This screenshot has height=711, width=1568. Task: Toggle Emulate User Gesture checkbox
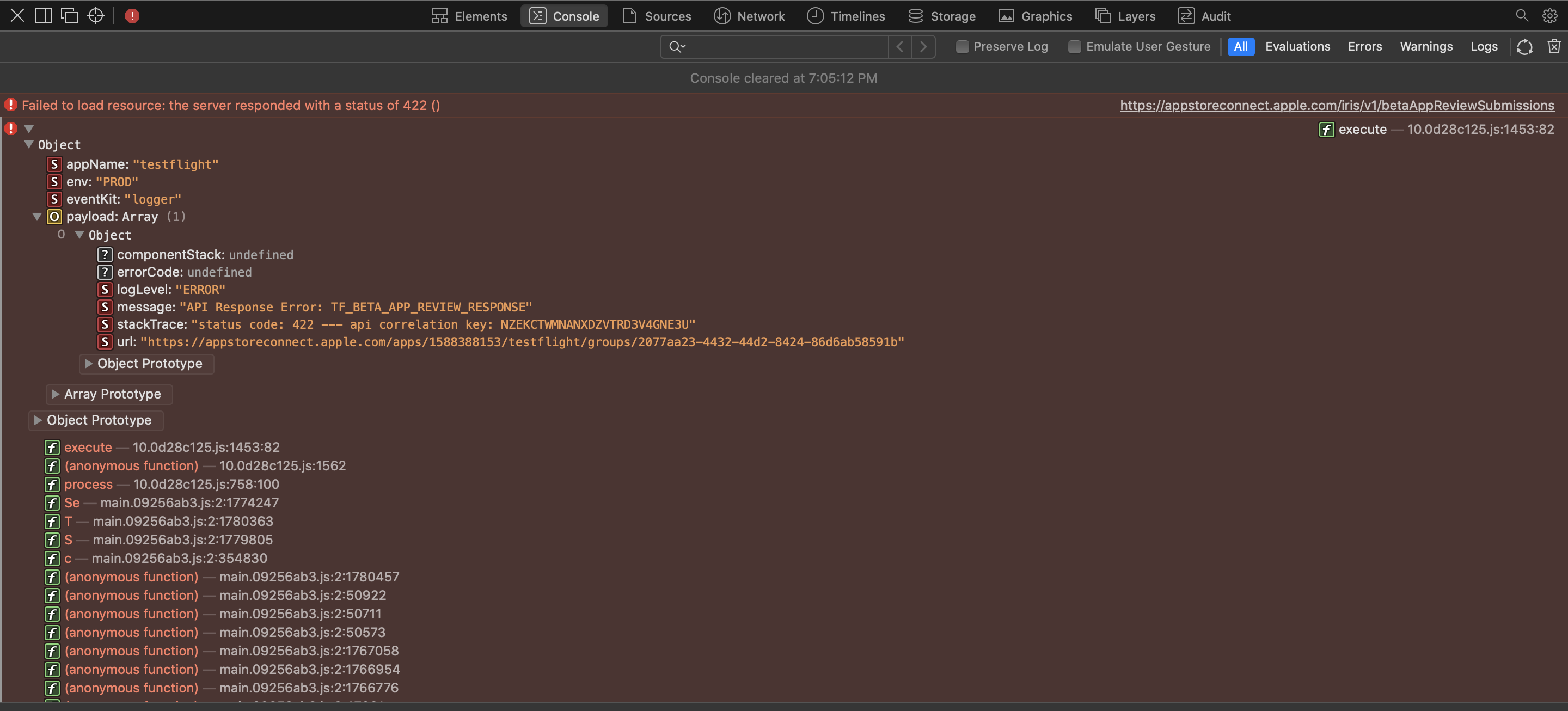[1074, 47]
